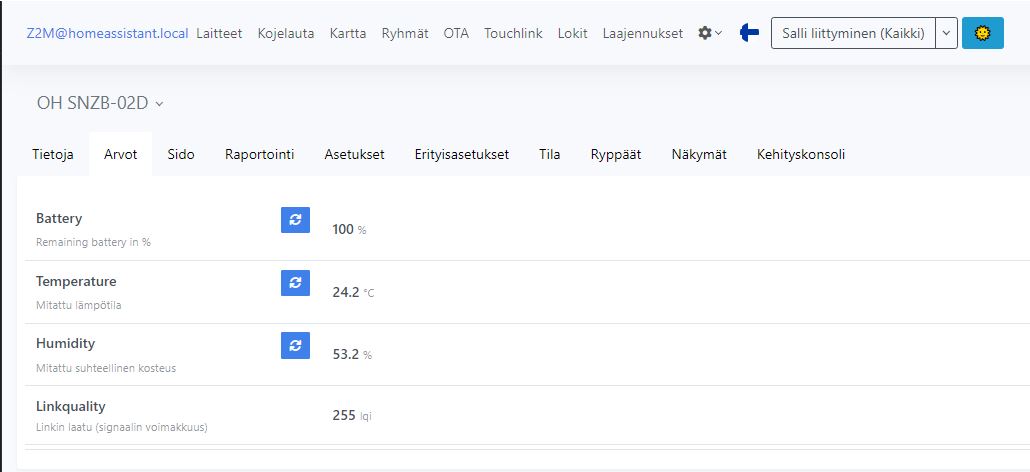Open the Sido tab
Image resolution: width=1030 pixels, height=472 pixels.
[x=181, y=154]
